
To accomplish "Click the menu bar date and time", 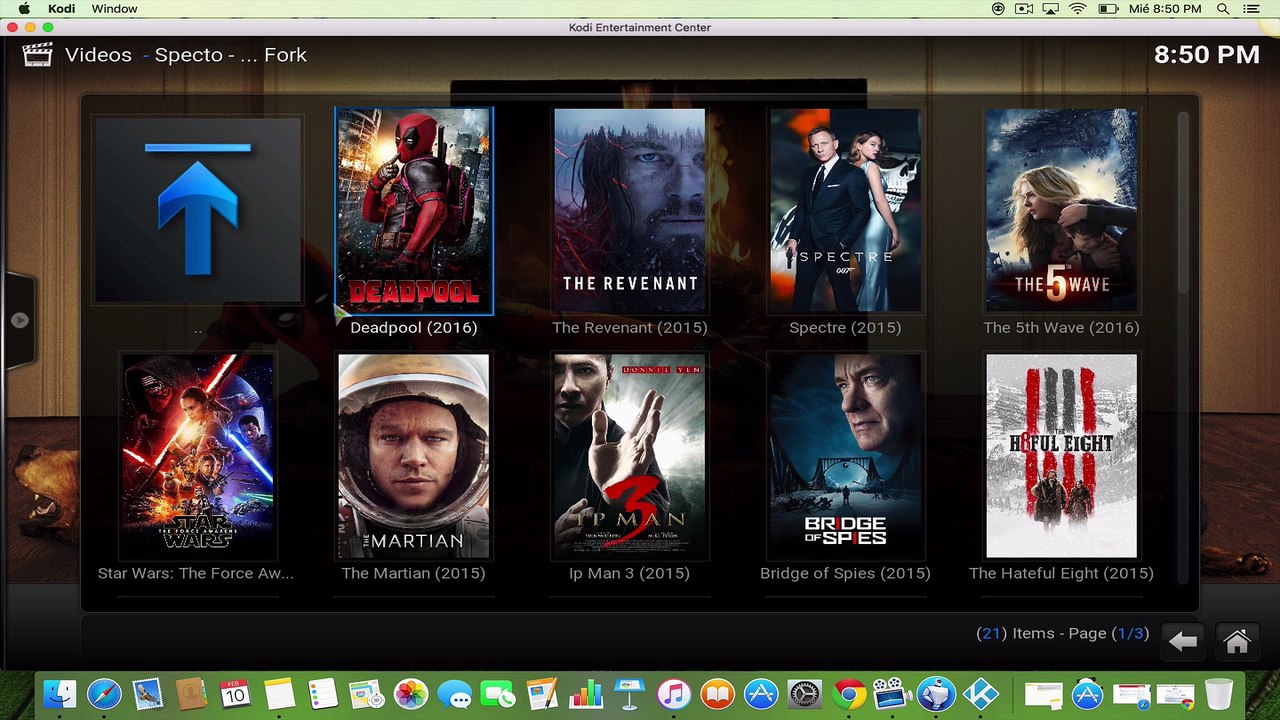I will [1165, 9].
